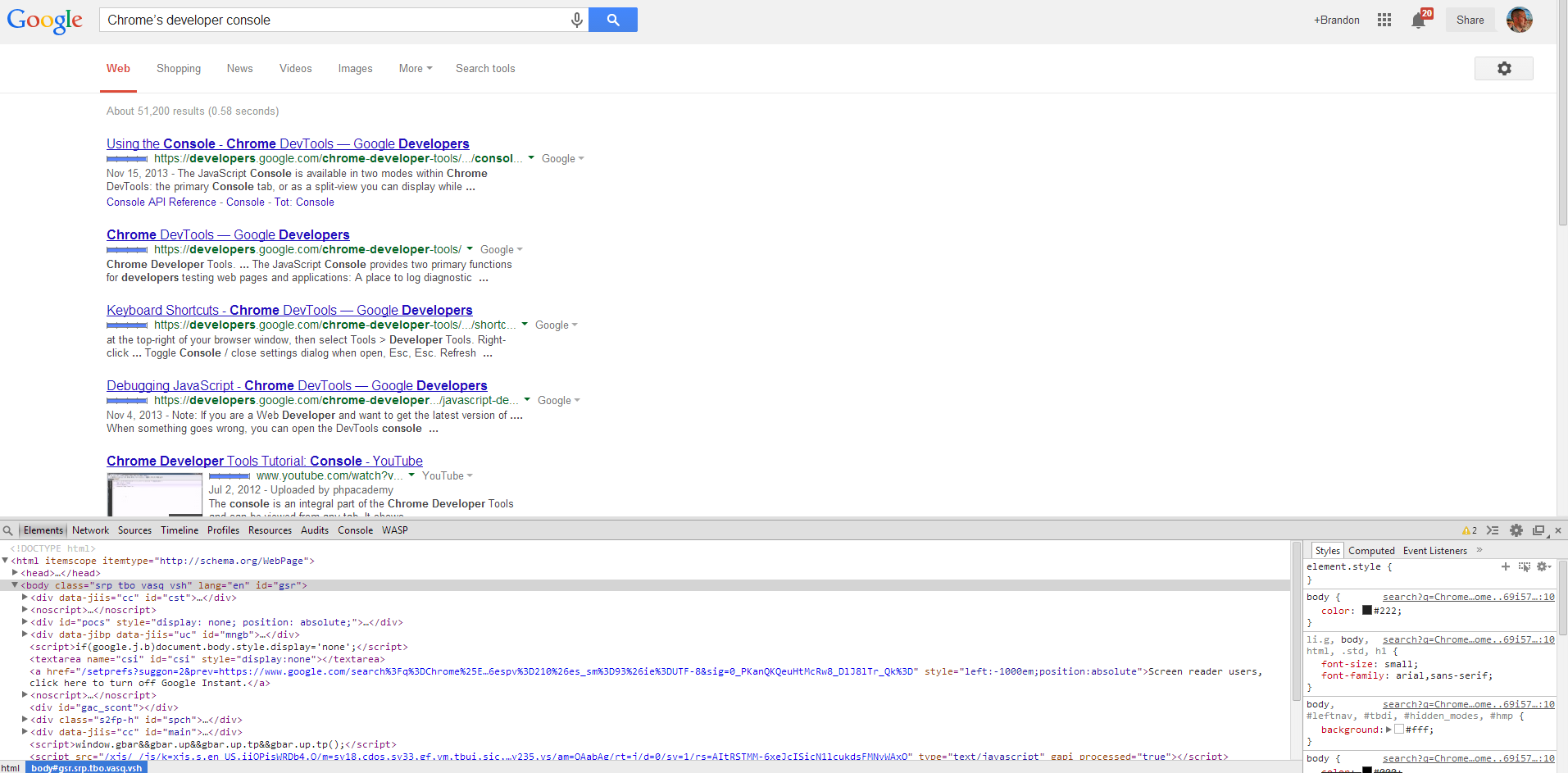
Task: Open the Google Apps grid
Action: (1384, 20)
